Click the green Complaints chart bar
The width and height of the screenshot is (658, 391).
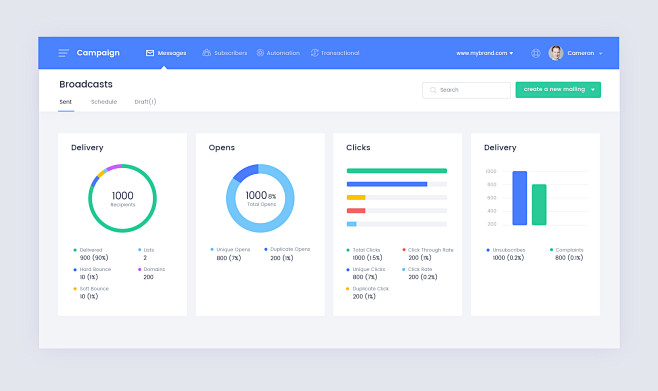pos(539,205)
